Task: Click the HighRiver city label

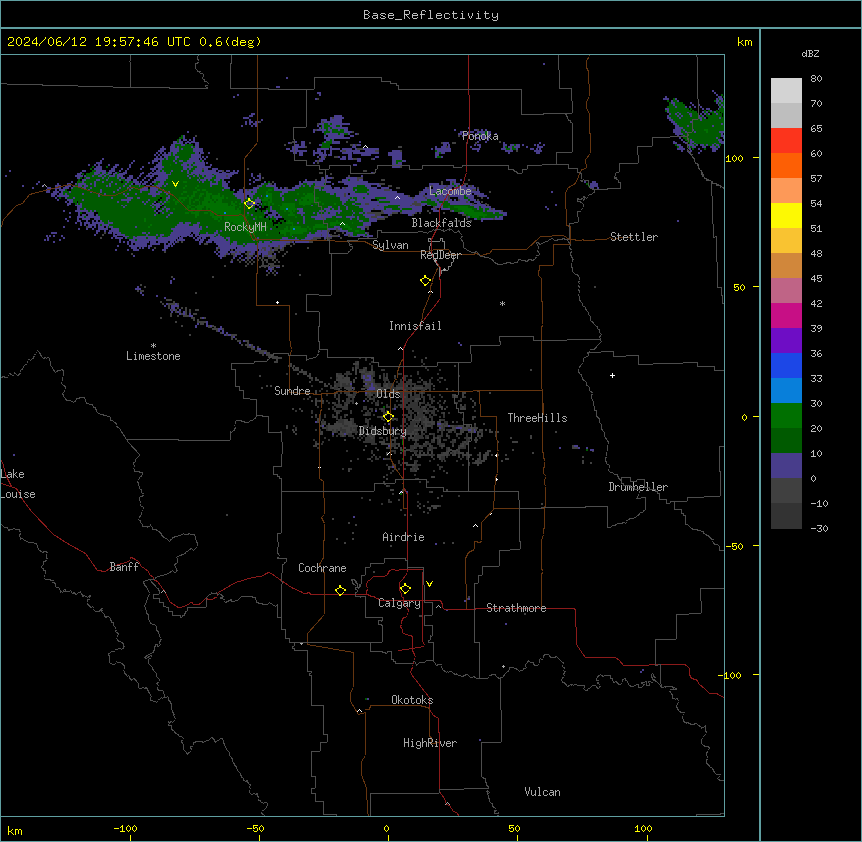Action: click(x=430, y=743)
